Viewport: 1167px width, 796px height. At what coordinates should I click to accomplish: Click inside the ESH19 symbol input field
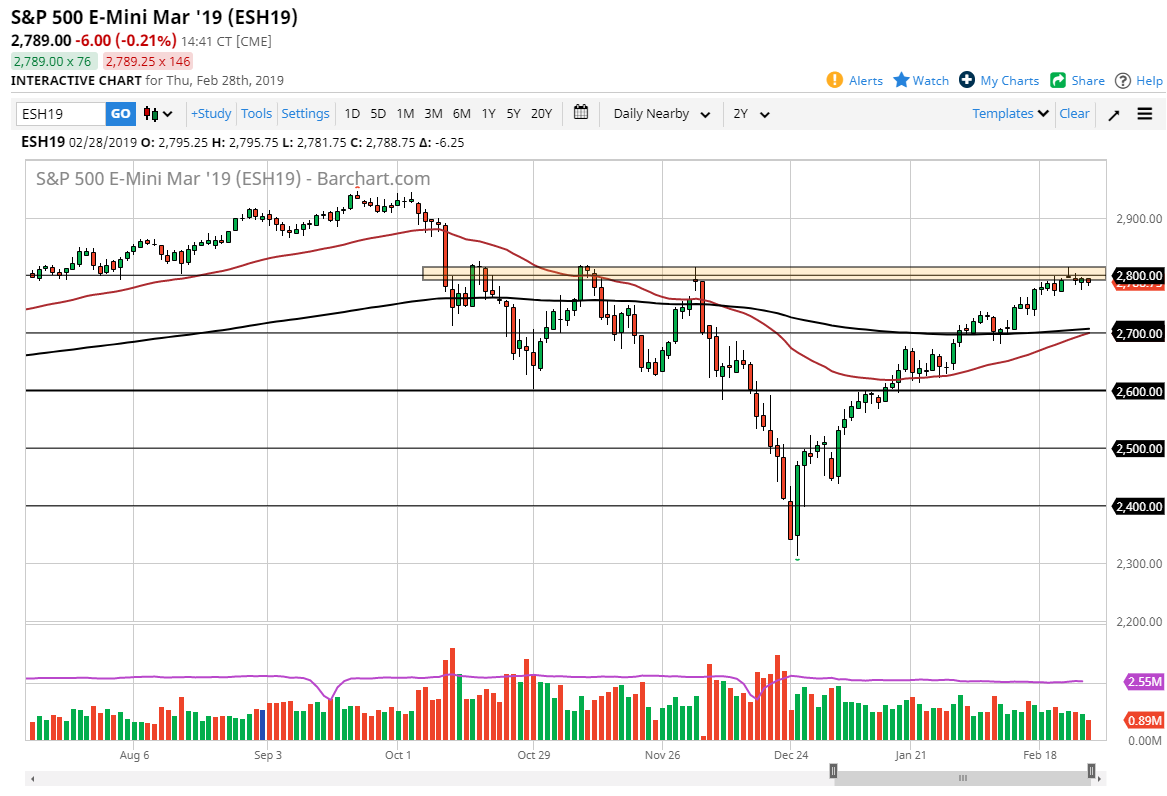(x=60, y=113)
